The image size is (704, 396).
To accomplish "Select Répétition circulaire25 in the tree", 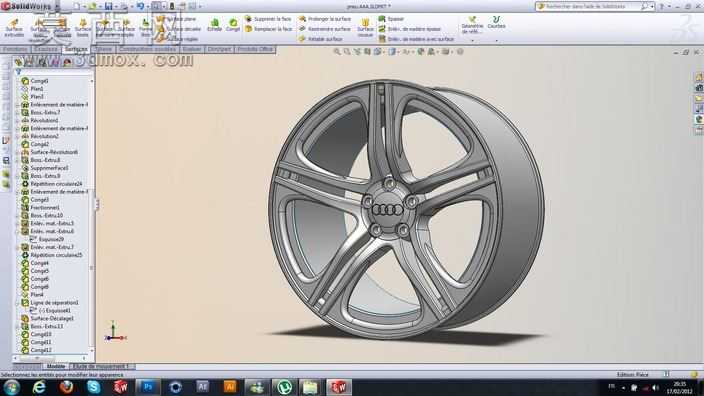I will (52, 255).
